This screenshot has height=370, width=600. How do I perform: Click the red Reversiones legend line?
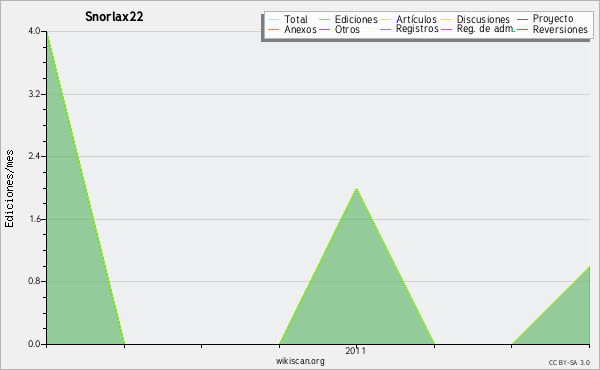523,29
